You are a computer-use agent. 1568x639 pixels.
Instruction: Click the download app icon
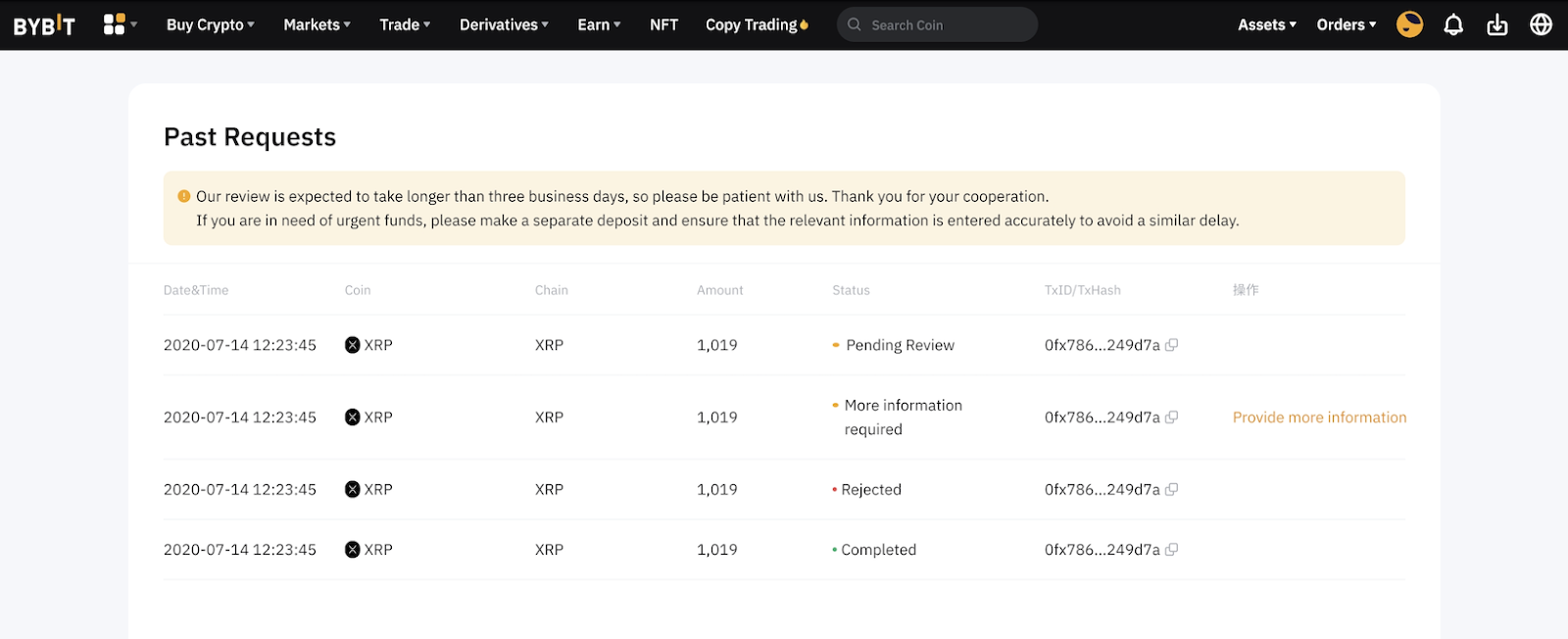click(1496, 25)
